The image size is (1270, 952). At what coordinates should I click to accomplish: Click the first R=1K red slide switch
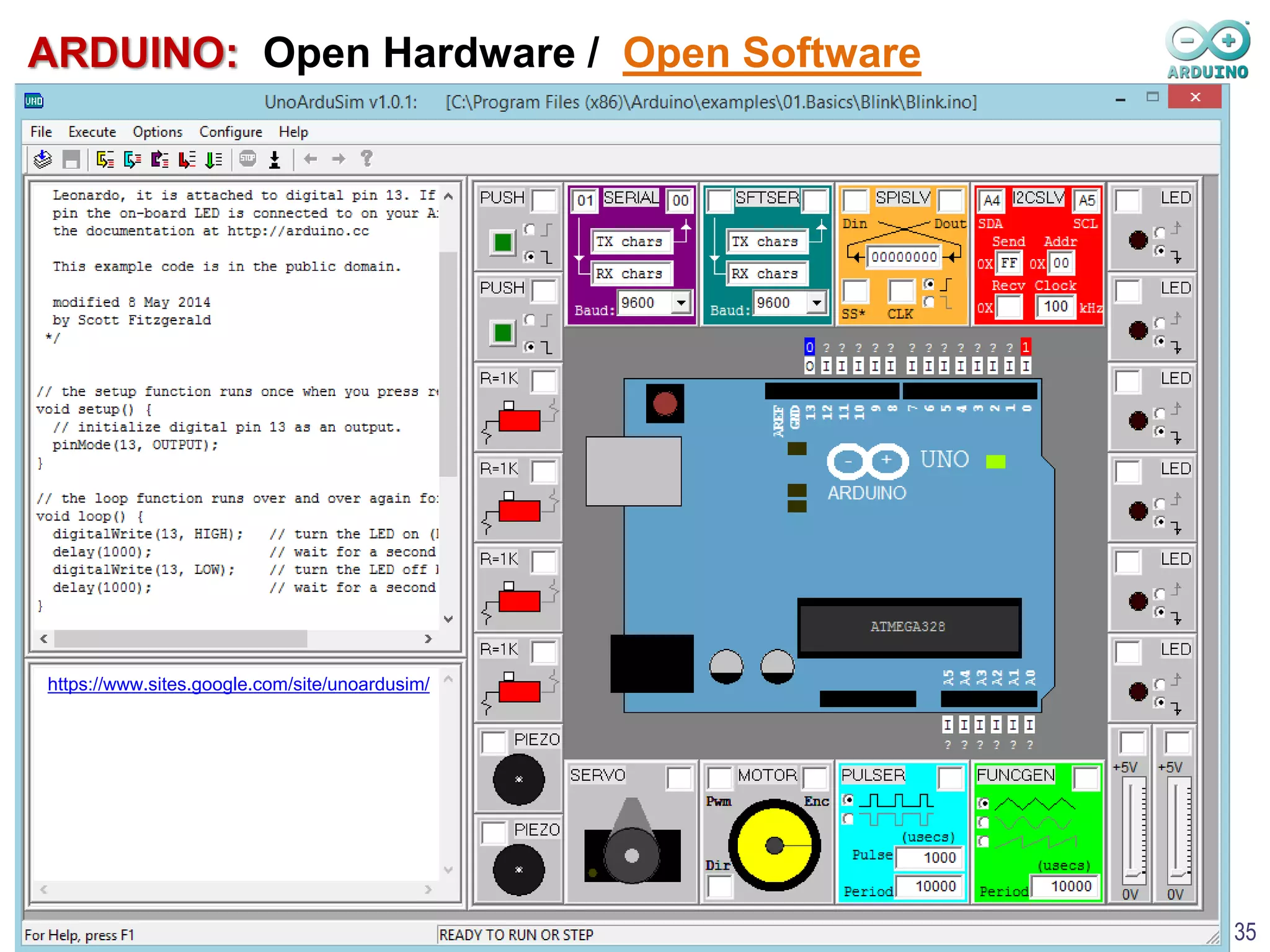pos(520,420)
